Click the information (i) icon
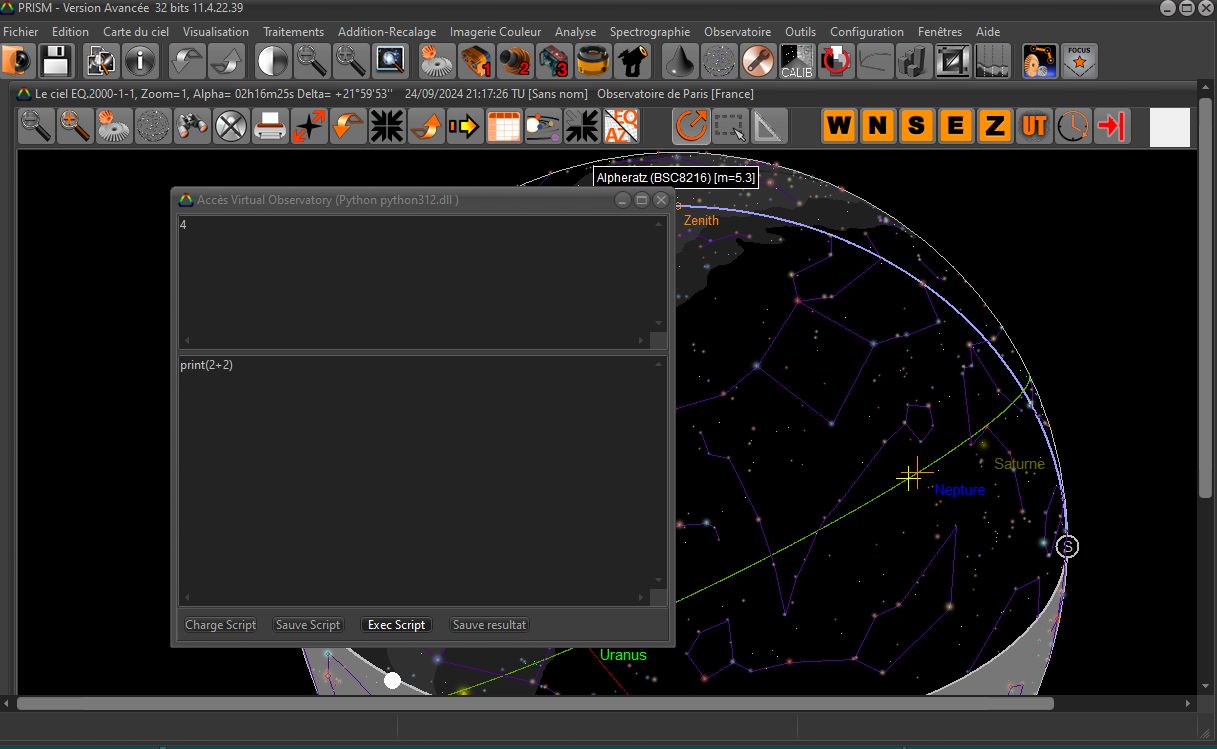 tap(140, 62)
